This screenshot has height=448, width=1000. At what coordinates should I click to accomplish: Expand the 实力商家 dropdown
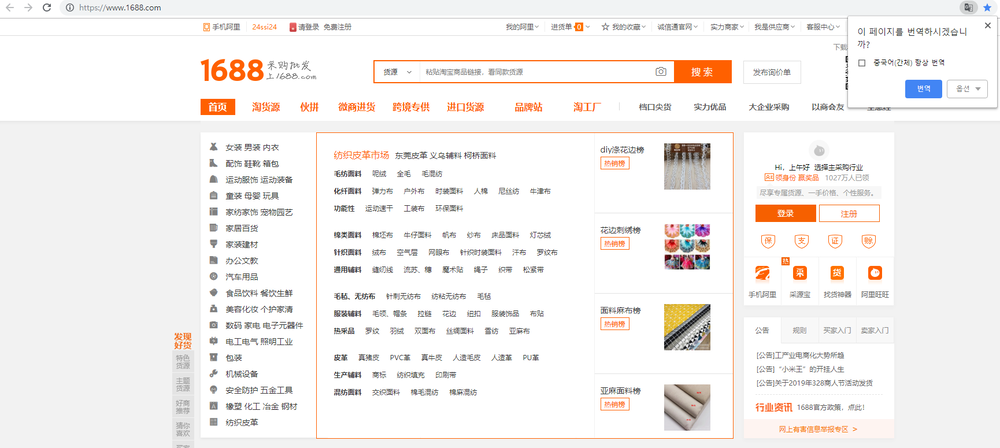727,27
